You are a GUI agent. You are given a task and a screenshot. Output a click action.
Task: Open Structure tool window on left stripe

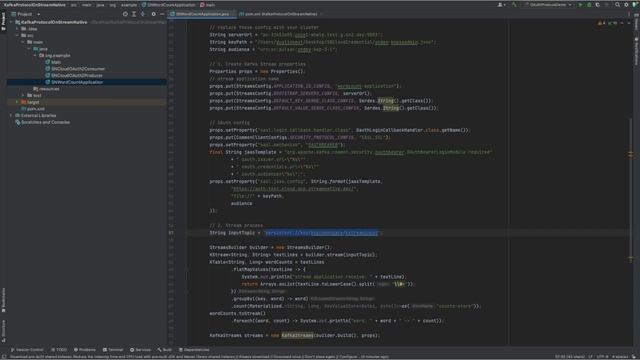(x=3, y=331)
